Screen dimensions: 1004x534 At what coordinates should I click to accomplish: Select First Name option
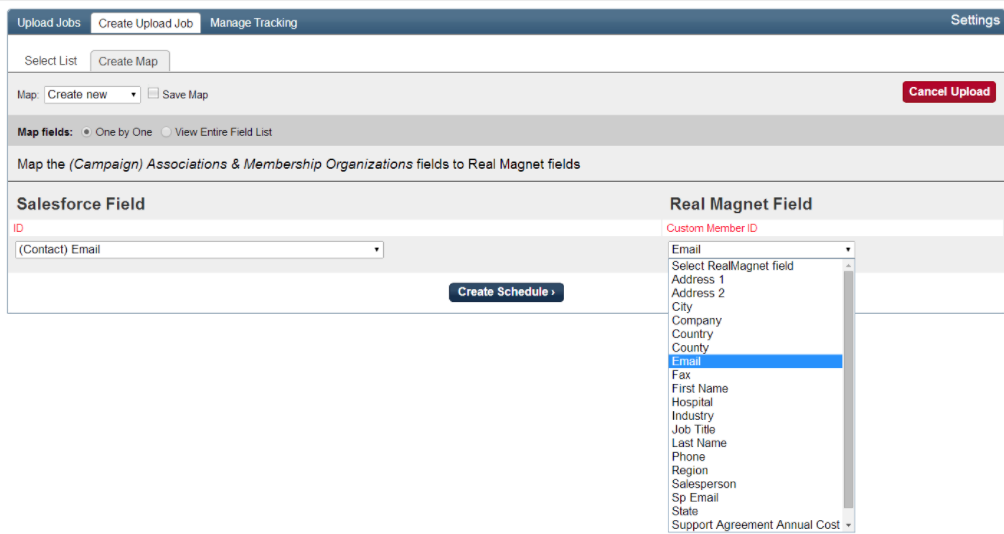pos(756,389)
